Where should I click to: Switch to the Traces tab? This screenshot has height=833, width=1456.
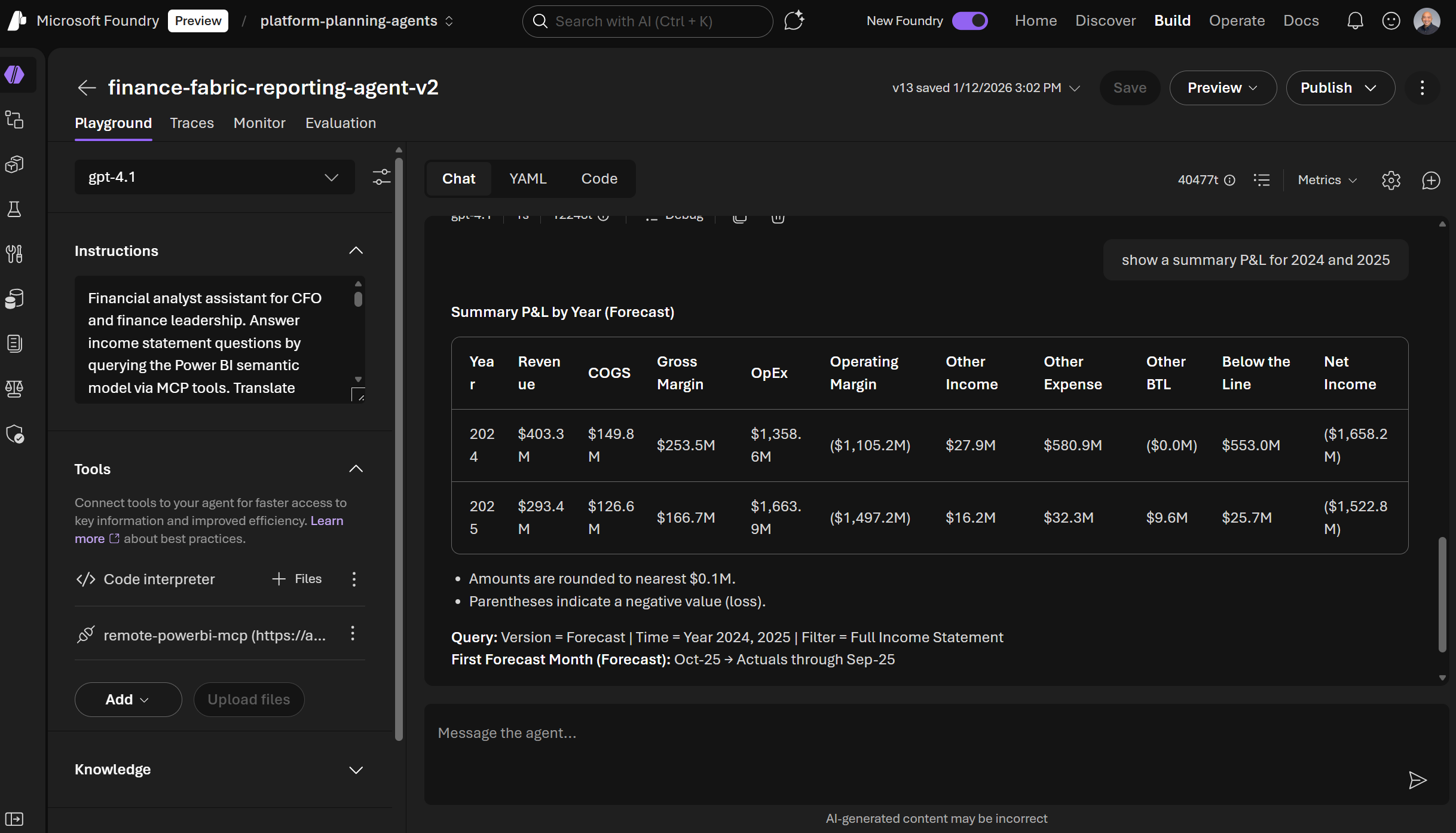pos(191,123)
